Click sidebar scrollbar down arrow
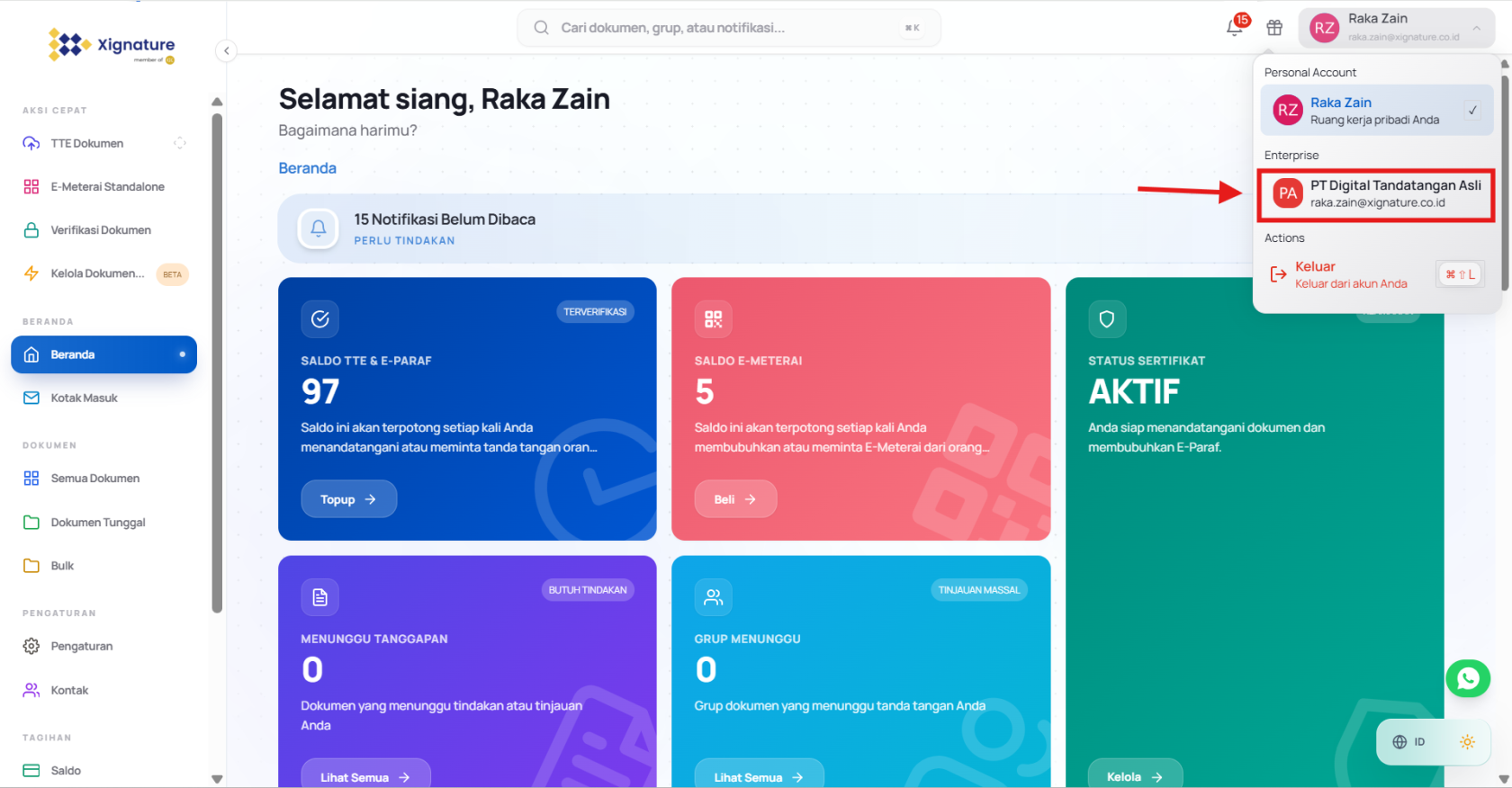This screenshot has width=1512, height=788. [x=217, y=779]
